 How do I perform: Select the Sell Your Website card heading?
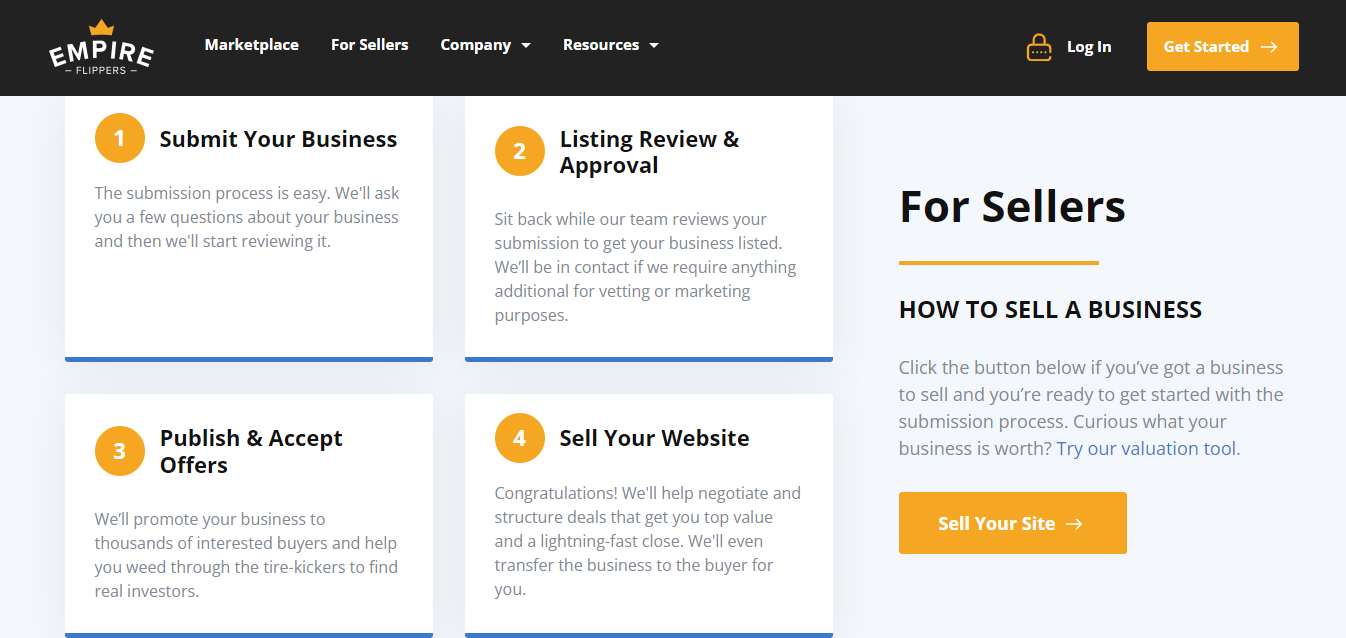click(655, 438)
